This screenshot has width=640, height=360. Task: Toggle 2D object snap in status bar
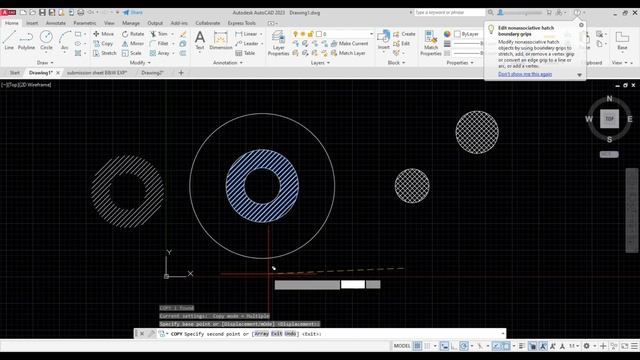[x=506, y=346]
